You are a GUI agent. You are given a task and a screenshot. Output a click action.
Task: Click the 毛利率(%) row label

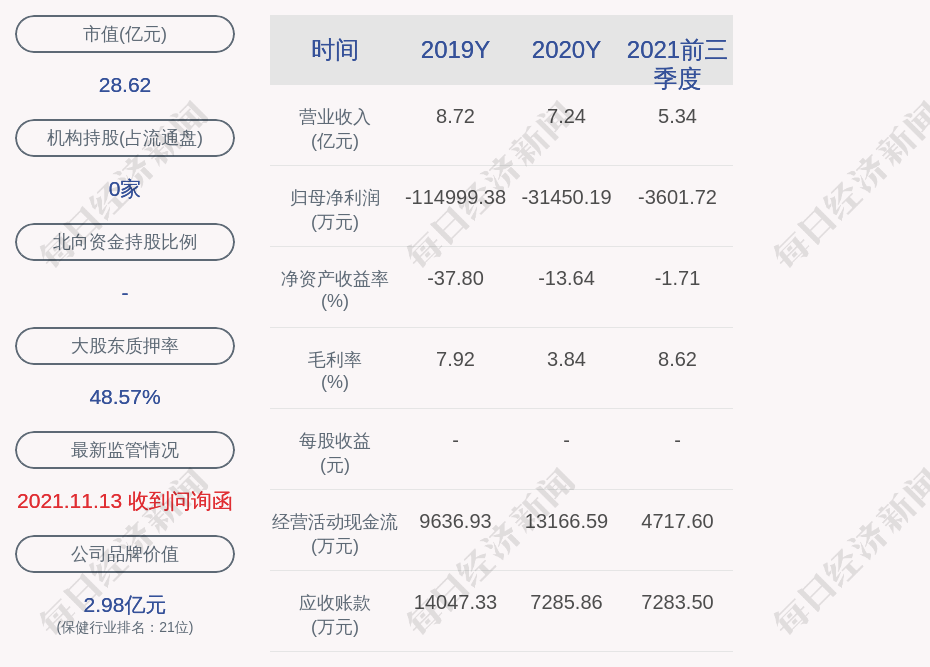[x=335, y=371]
